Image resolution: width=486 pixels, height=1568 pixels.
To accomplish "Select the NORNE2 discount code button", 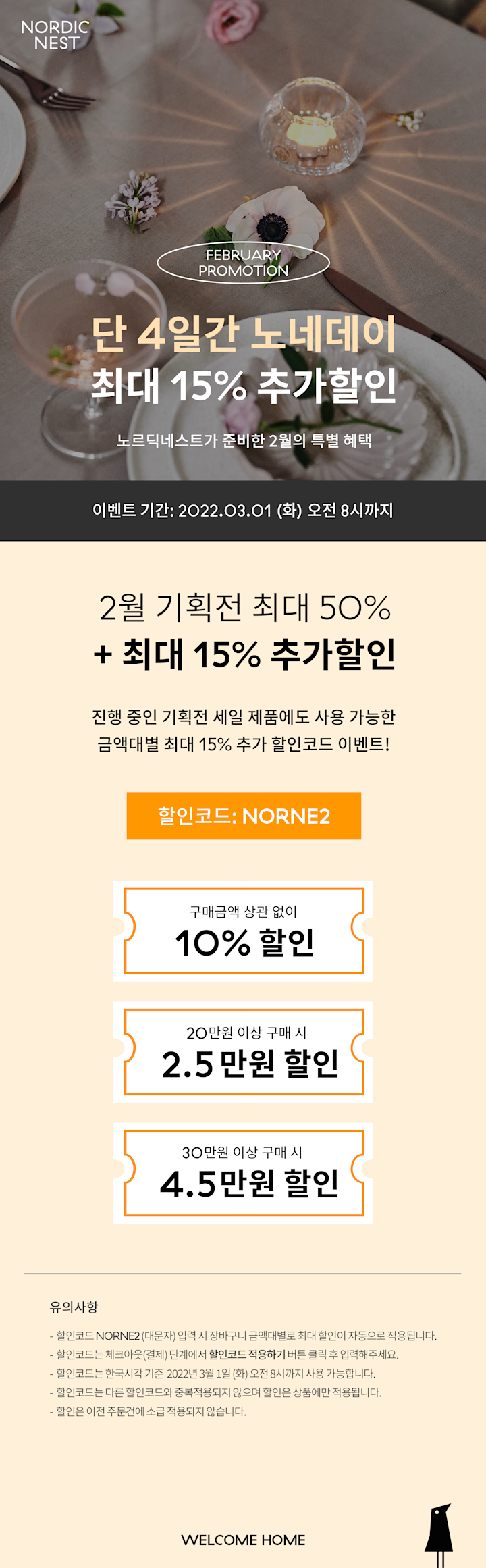I will 244,816.
